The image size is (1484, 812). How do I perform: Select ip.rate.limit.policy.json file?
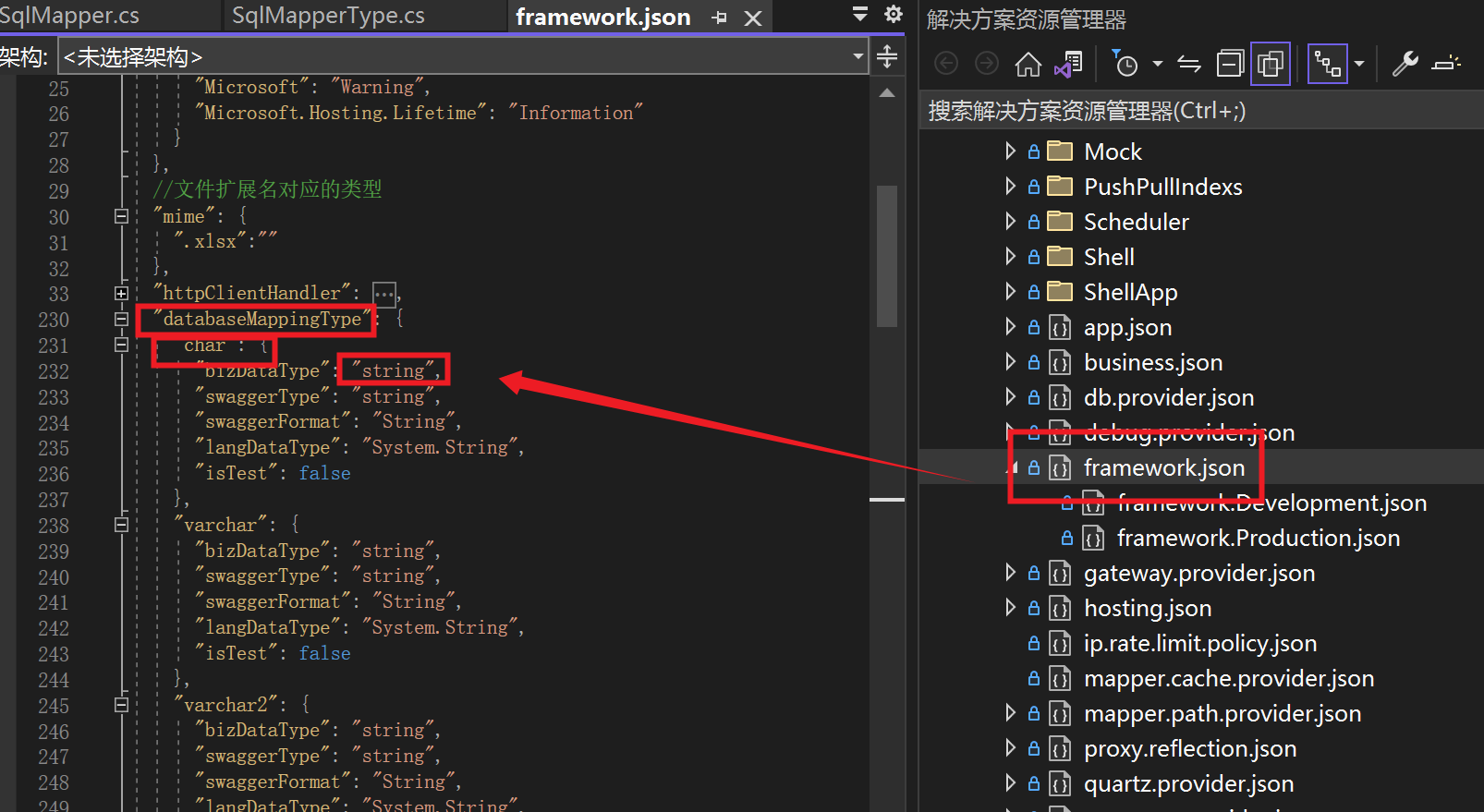[1199, 643]
